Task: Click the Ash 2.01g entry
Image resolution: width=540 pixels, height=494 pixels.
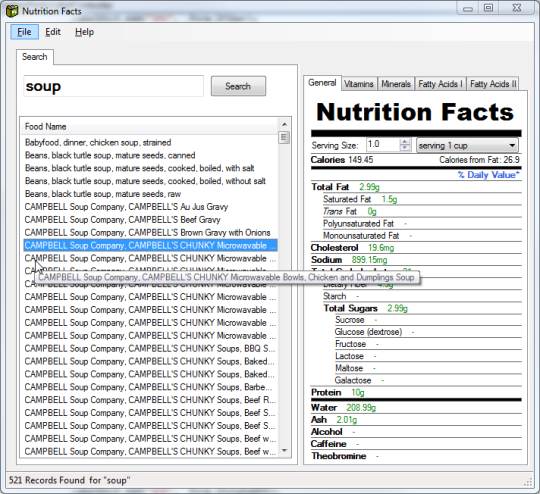Action: [x=334, y=420]
